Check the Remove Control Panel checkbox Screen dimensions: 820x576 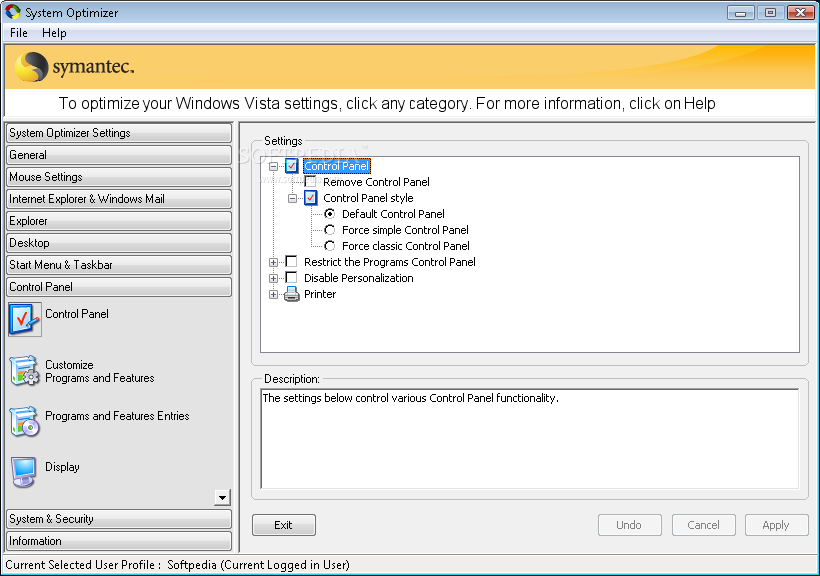click(311, 182)
